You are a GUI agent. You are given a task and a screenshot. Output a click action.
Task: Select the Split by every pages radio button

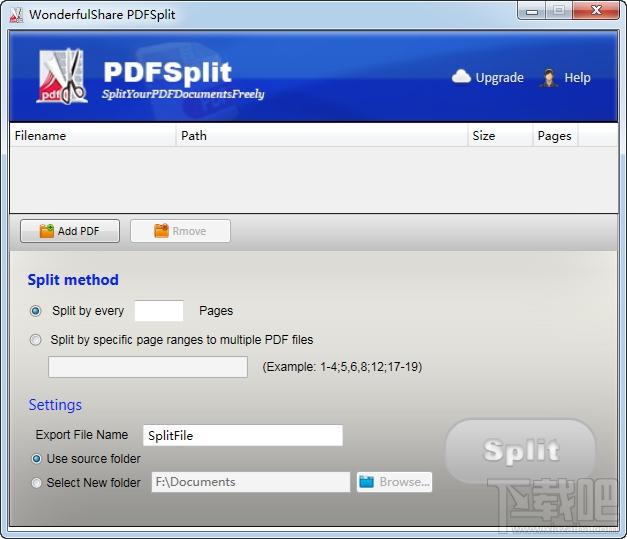(x=36, y=311)
